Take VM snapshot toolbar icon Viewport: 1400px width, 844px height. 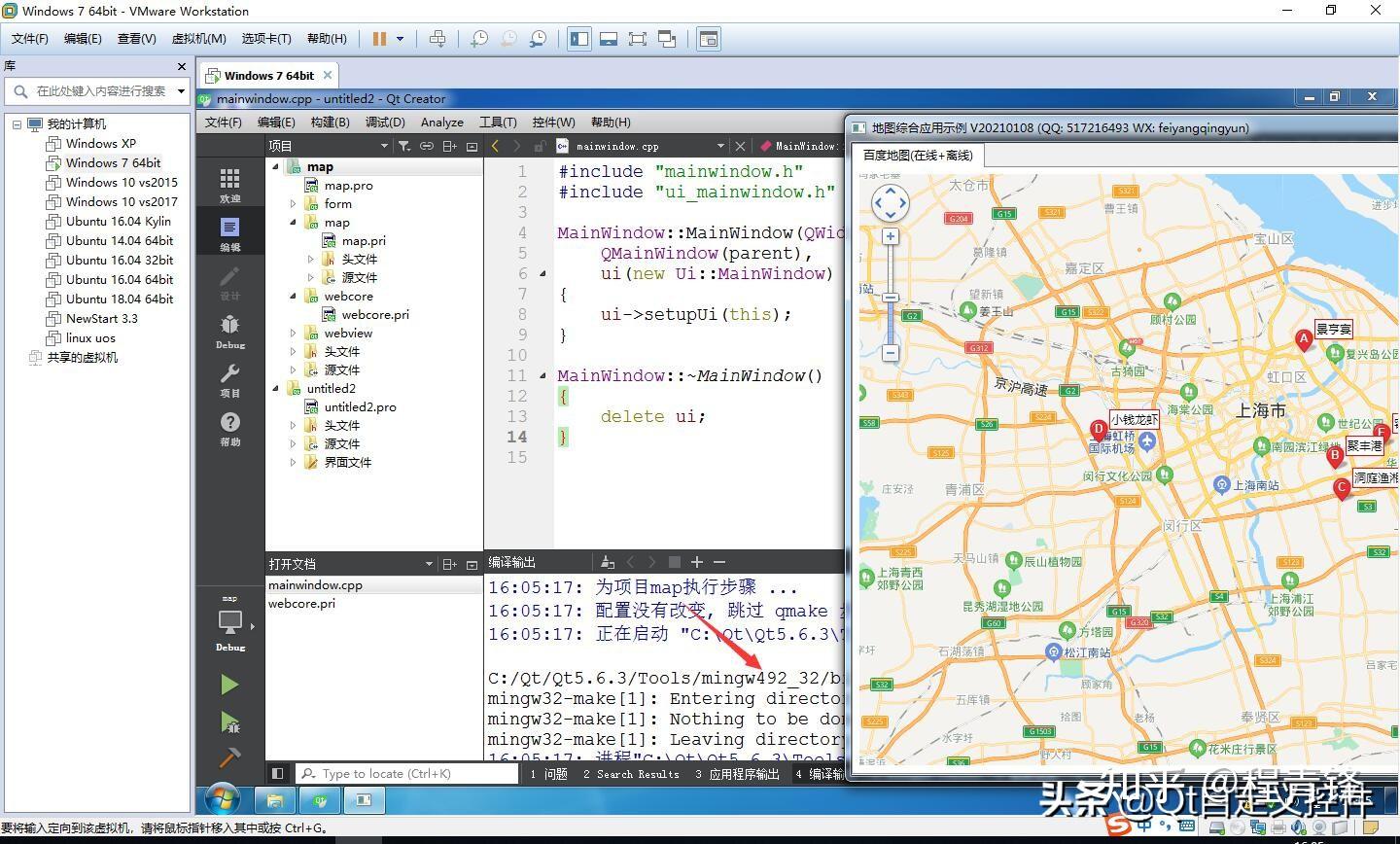coord(479,39)
